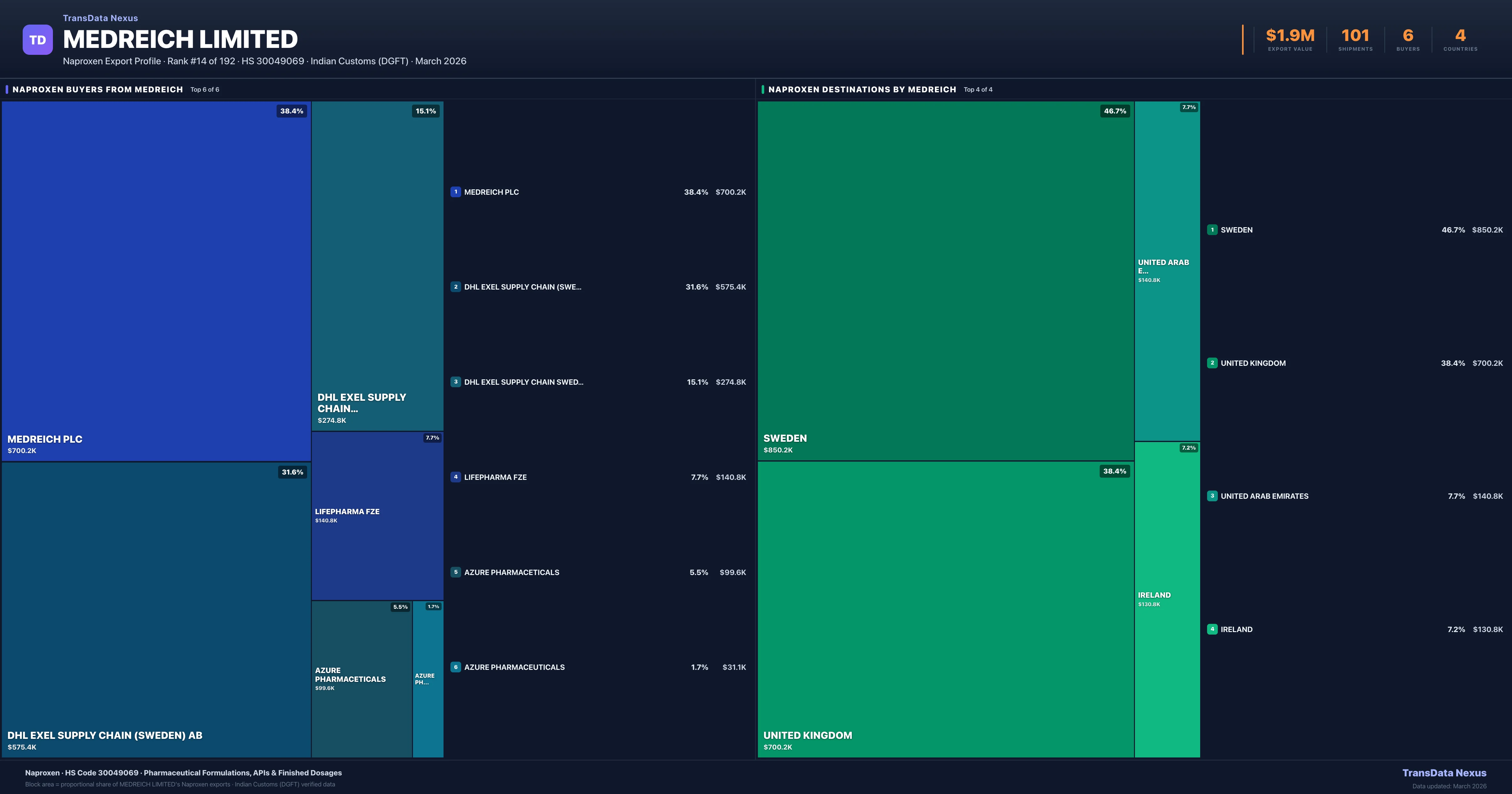
Task: Click rank badge 3 beside UNITED ARAB EMIRATES
Action: (1212, 496)
